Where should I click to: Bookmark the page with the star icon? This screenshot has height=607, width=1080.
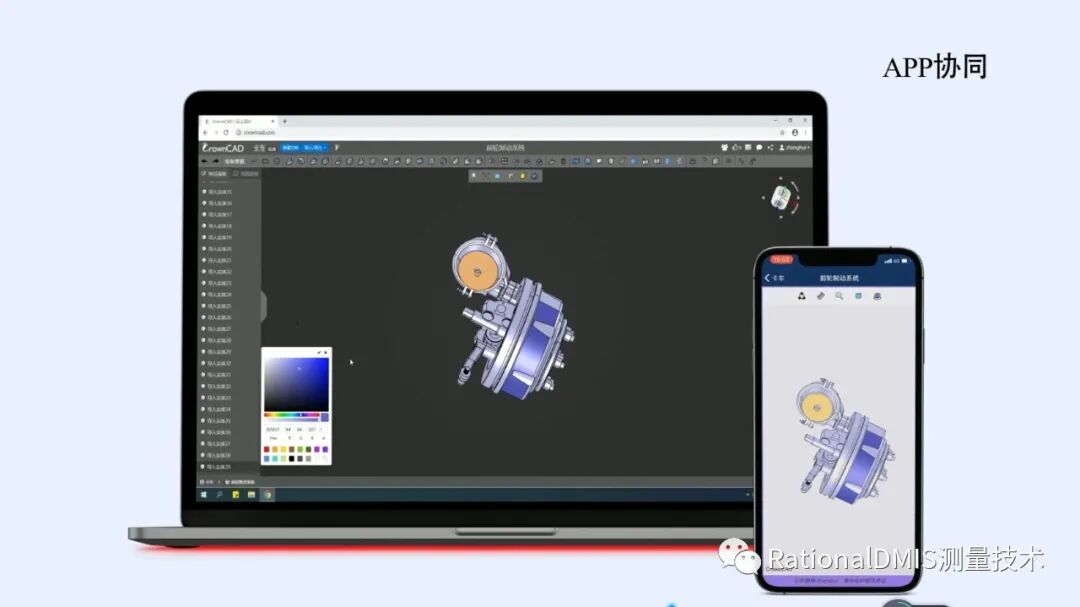[782, 132]
